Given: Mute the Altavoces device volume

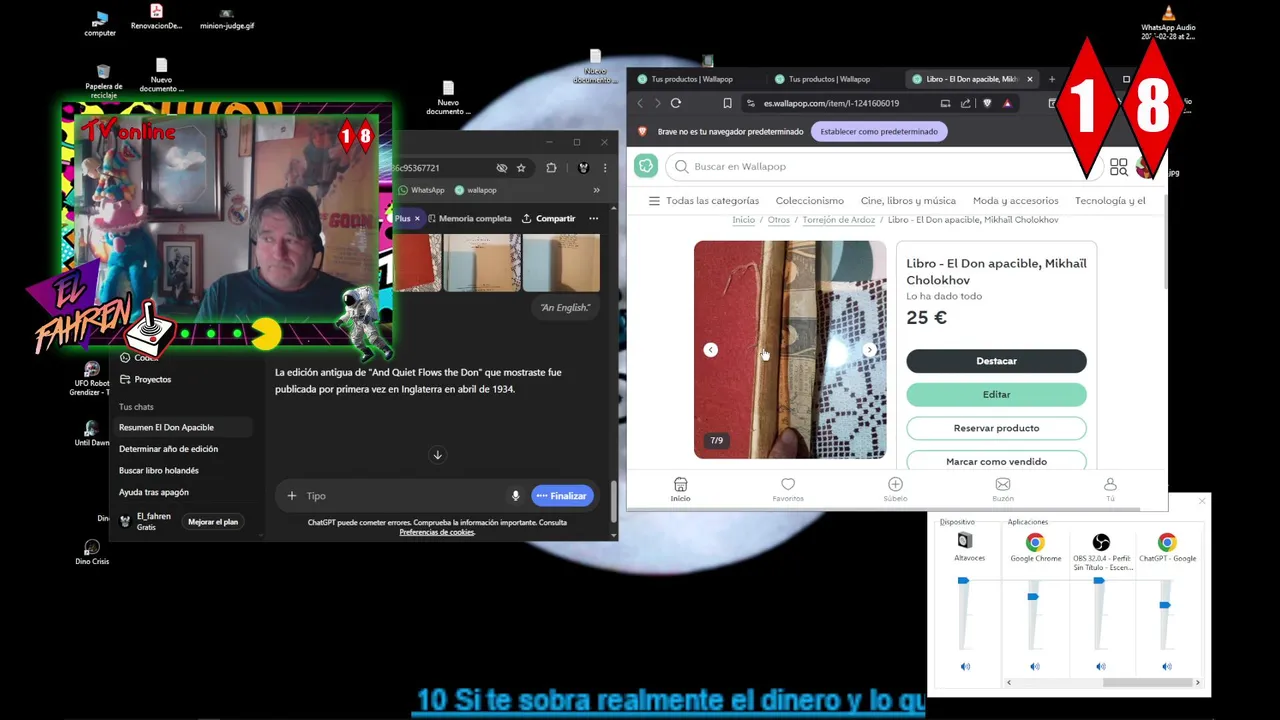Looking at the screenshot, I should pyautogui.click(x=965, y=667).
